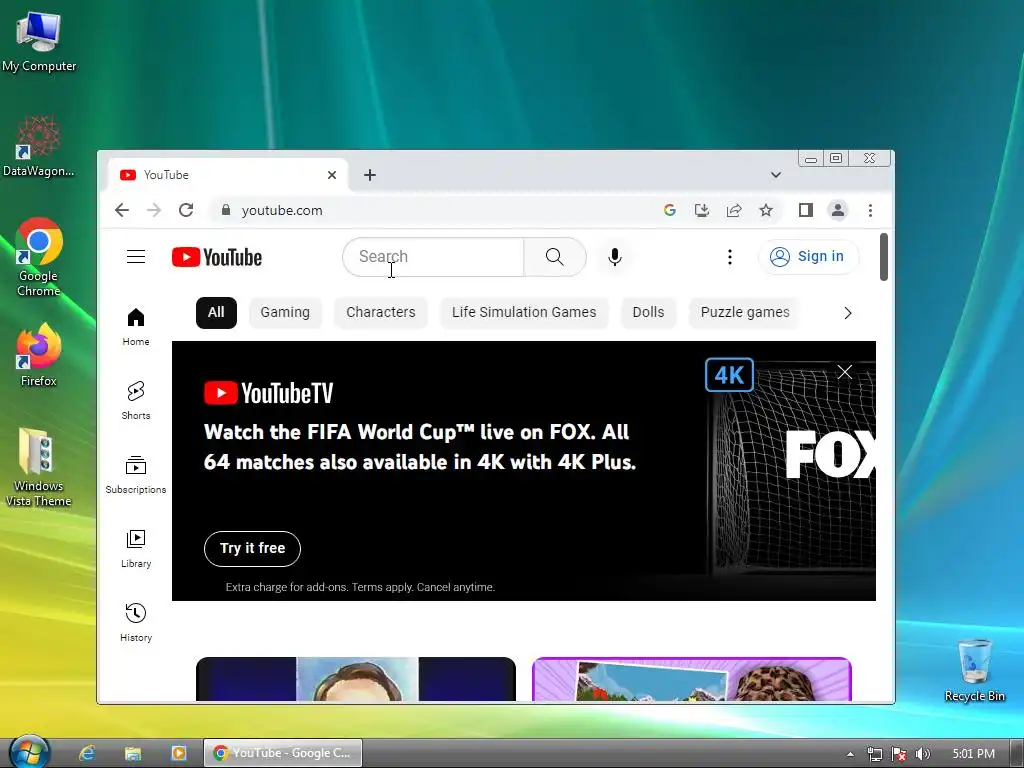Click the network tray icon
Viewport: 1024px width, 768px height.
(874, 754)
